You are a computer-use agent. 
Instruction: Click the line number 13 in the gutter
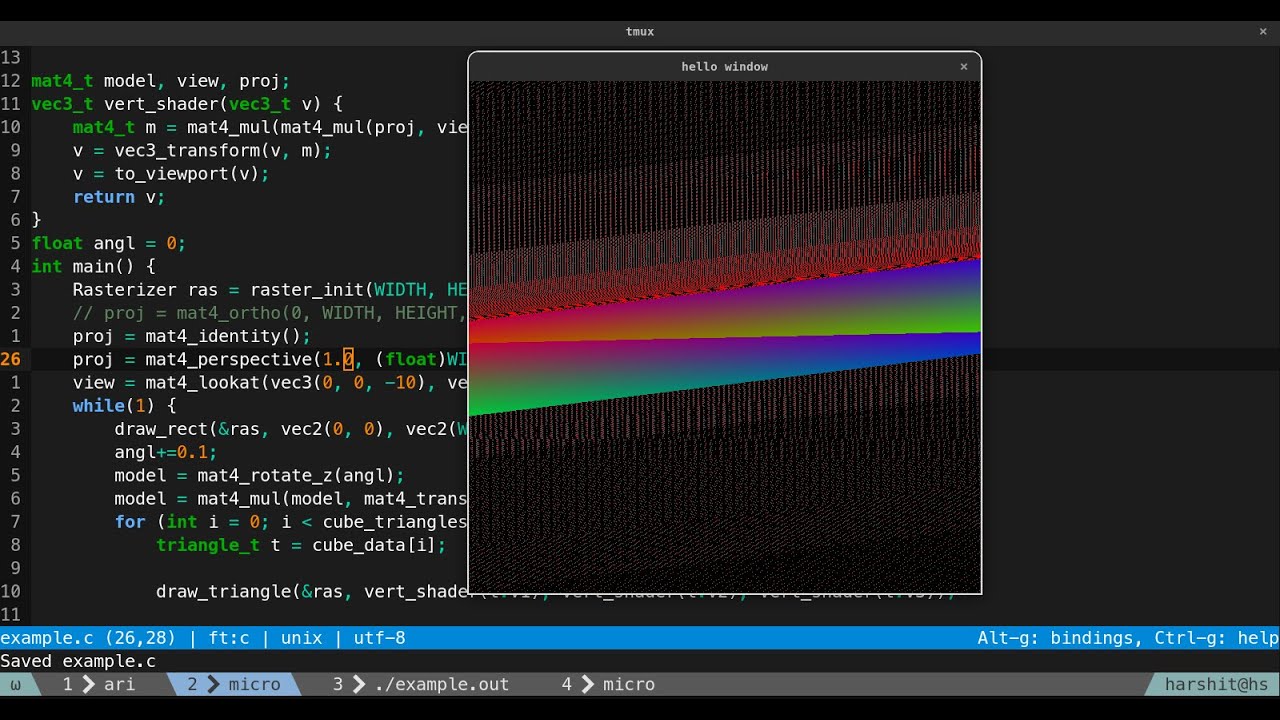pyautogui.click(x=10, y=57)
